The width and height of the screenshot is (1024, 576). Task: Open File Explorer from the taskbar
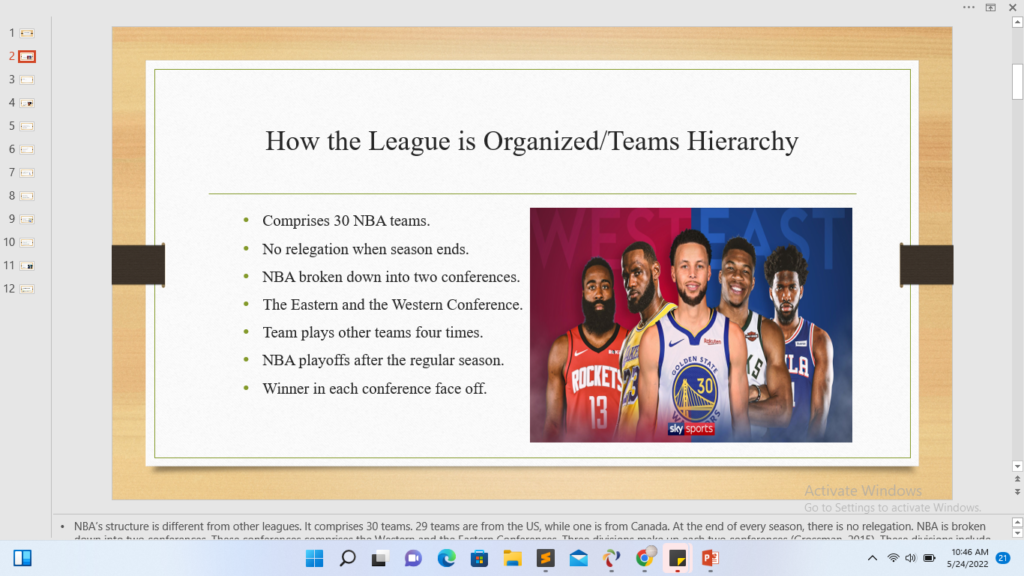pyautogui.click(x=512, y=560)
